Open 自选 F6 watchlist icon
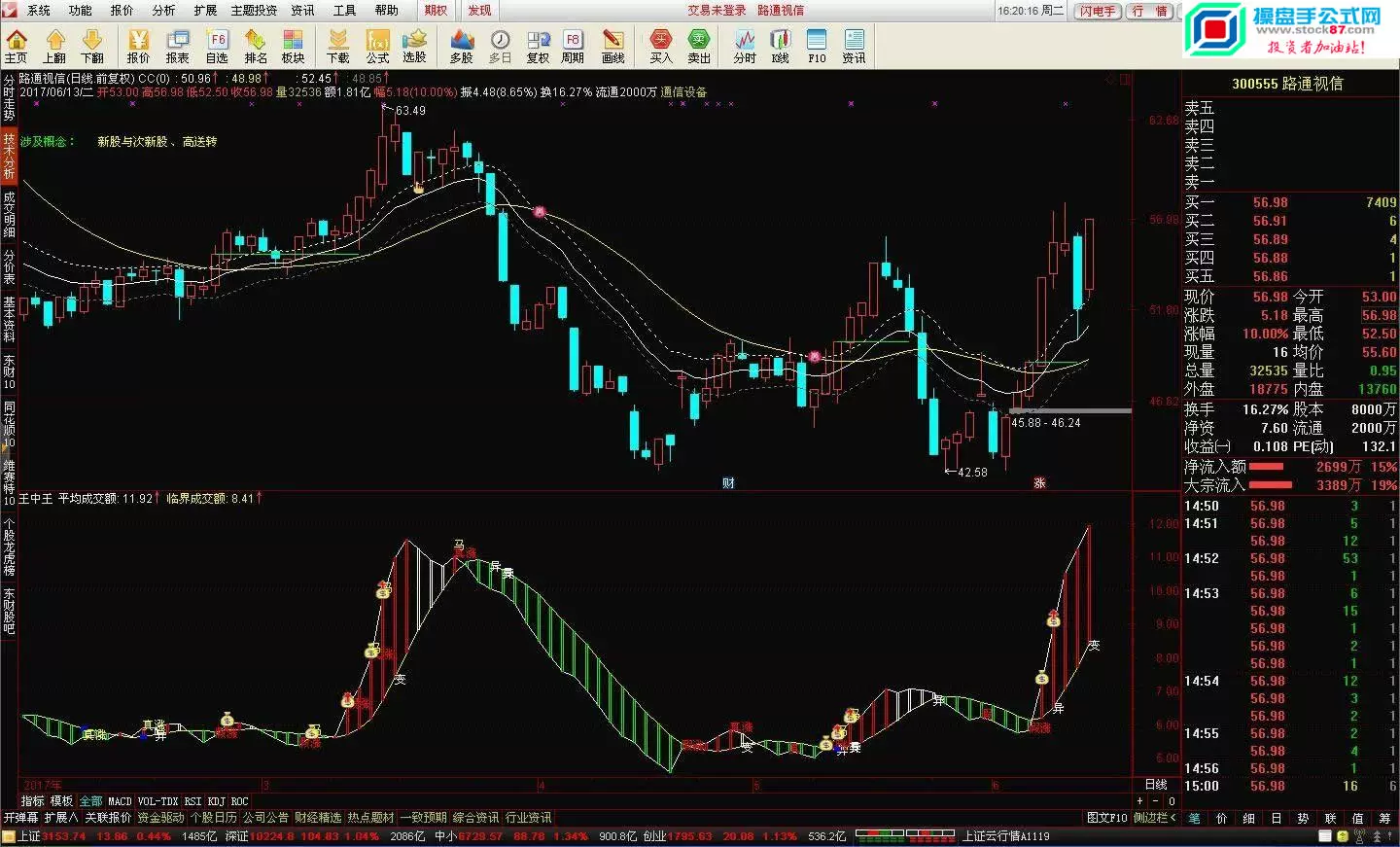 [217, 46]
